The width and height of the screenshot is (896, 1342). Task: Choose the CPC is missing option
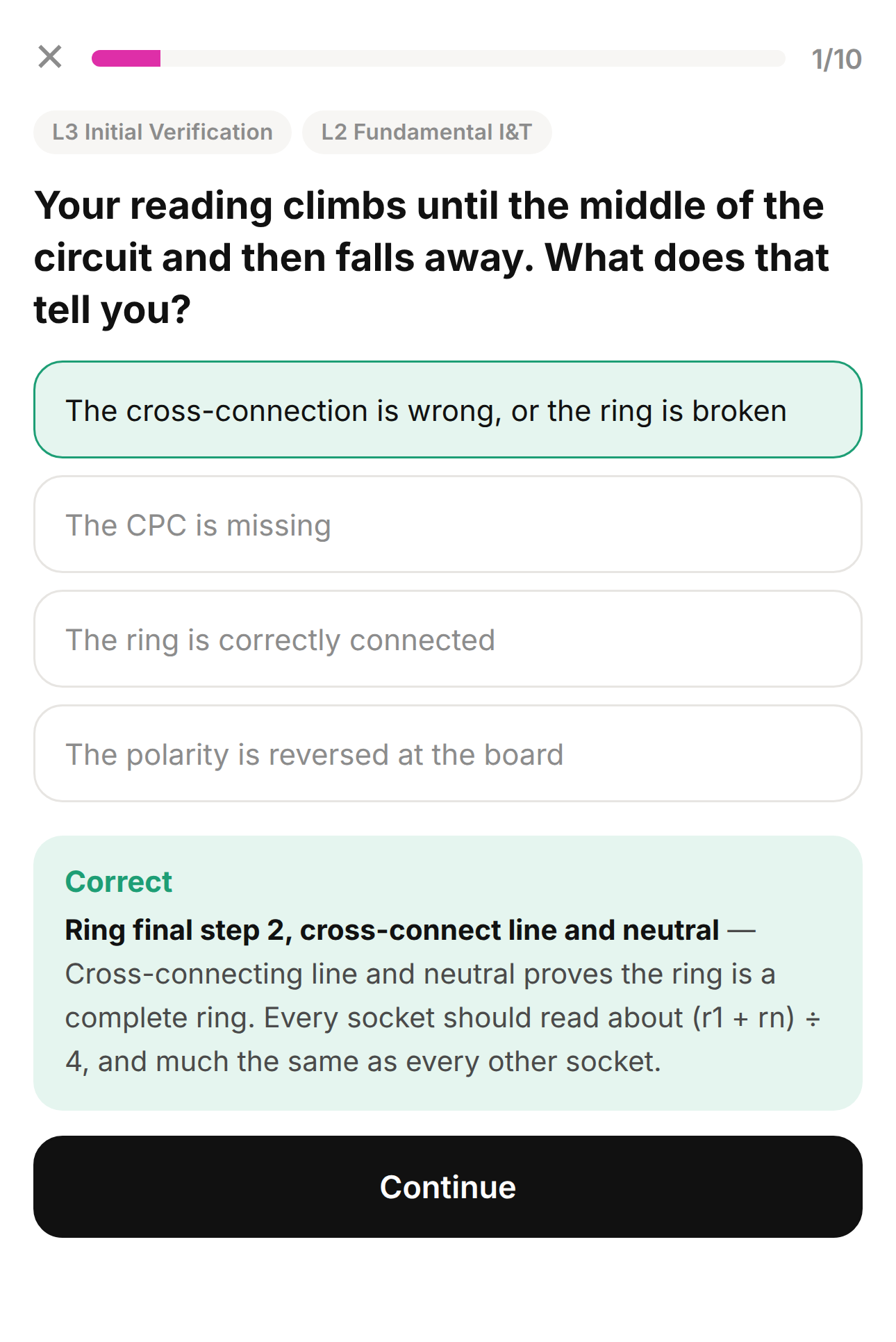pyautogui.click(x=448, y=524)
